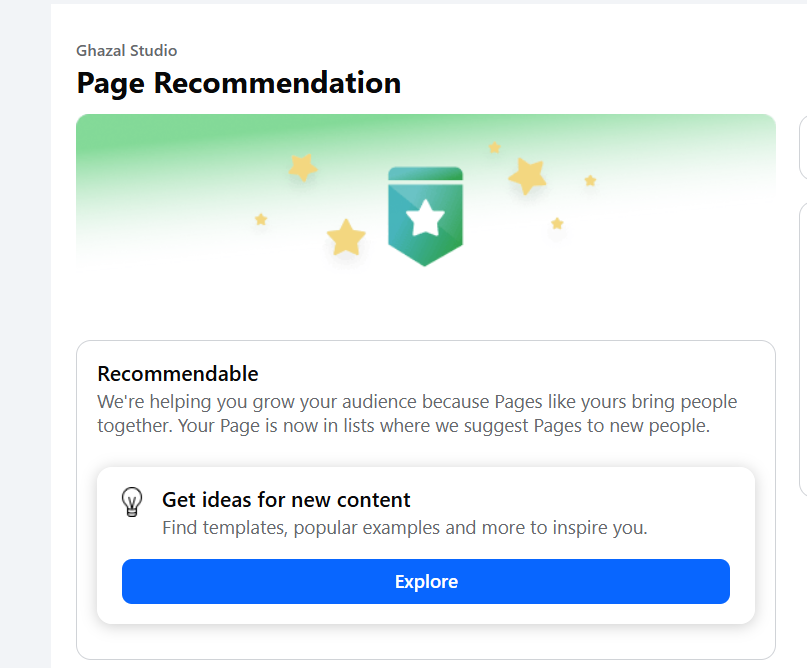Click the blue Explore button
Viewport: 807px width, 668px height.
426,581
